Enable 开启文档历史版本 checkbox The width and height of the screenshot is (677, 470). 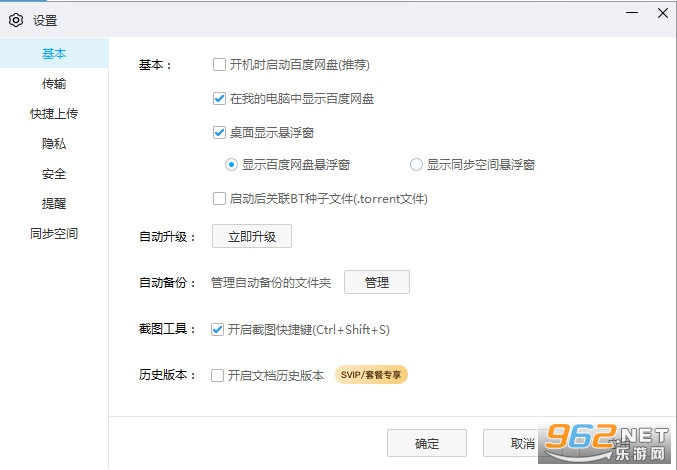217,375
